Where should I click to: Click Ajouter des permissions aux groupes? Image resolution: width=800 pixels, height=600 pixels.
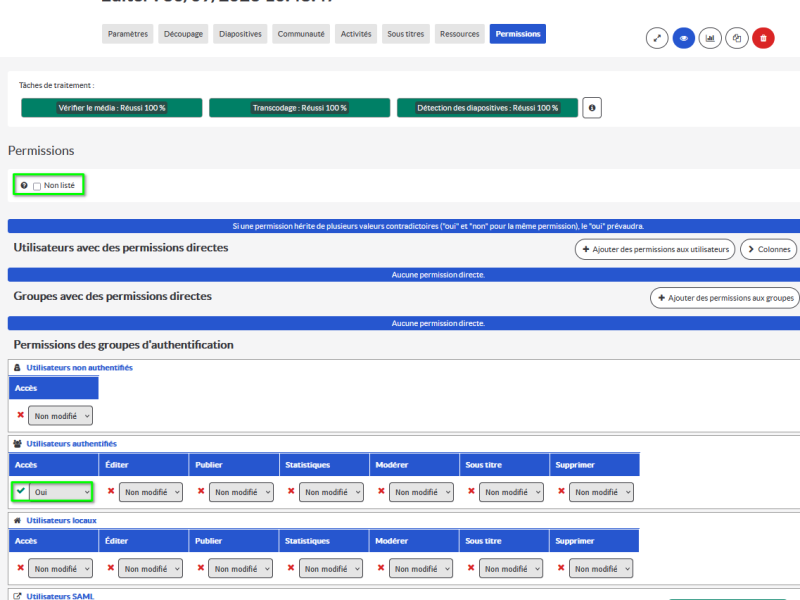(x=725, y=298)
